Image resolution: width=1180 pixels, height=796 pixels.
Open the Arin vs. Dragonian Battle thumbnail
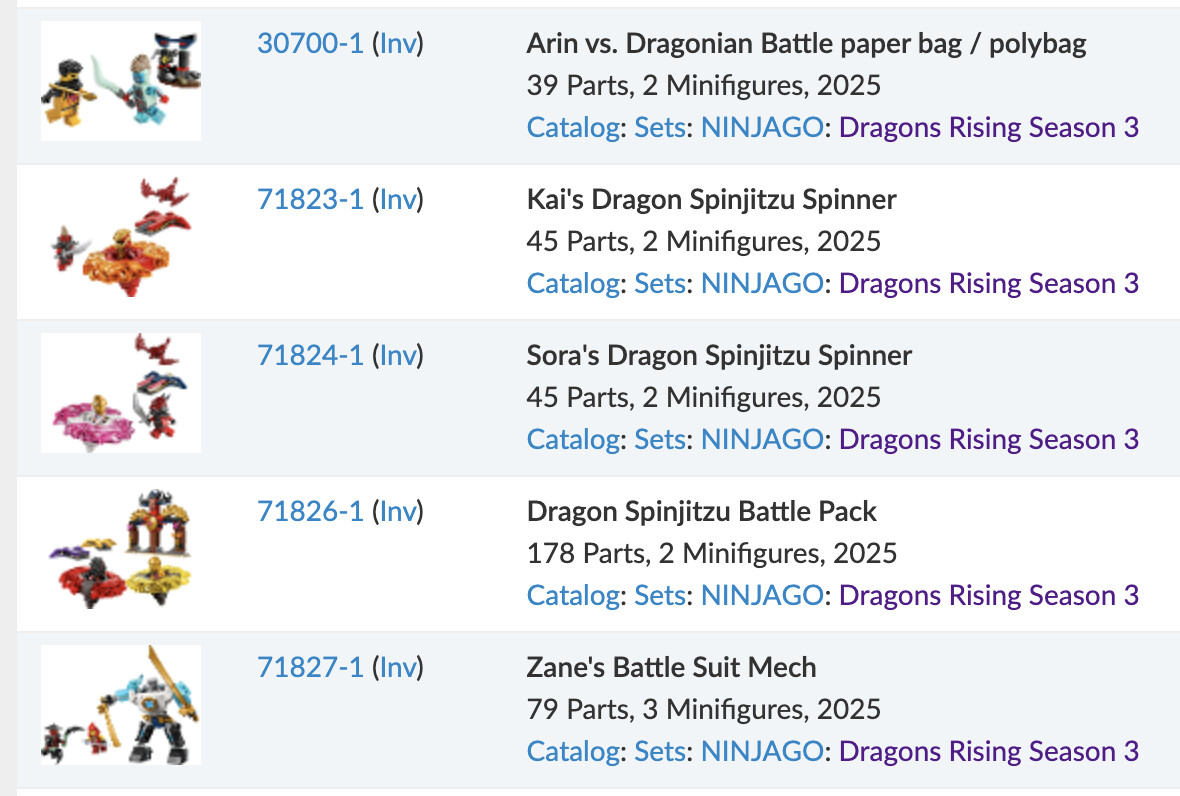click(121, 81)
